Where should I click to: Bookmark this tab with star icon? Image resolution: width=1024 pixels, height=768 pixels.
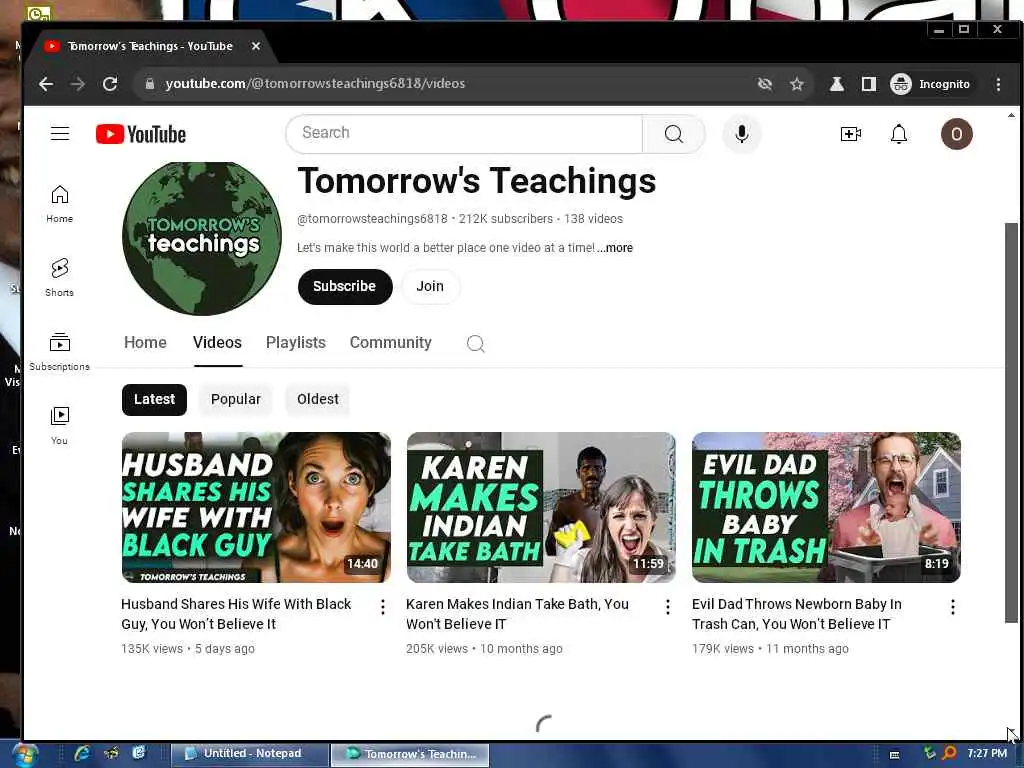pos(797,84)
